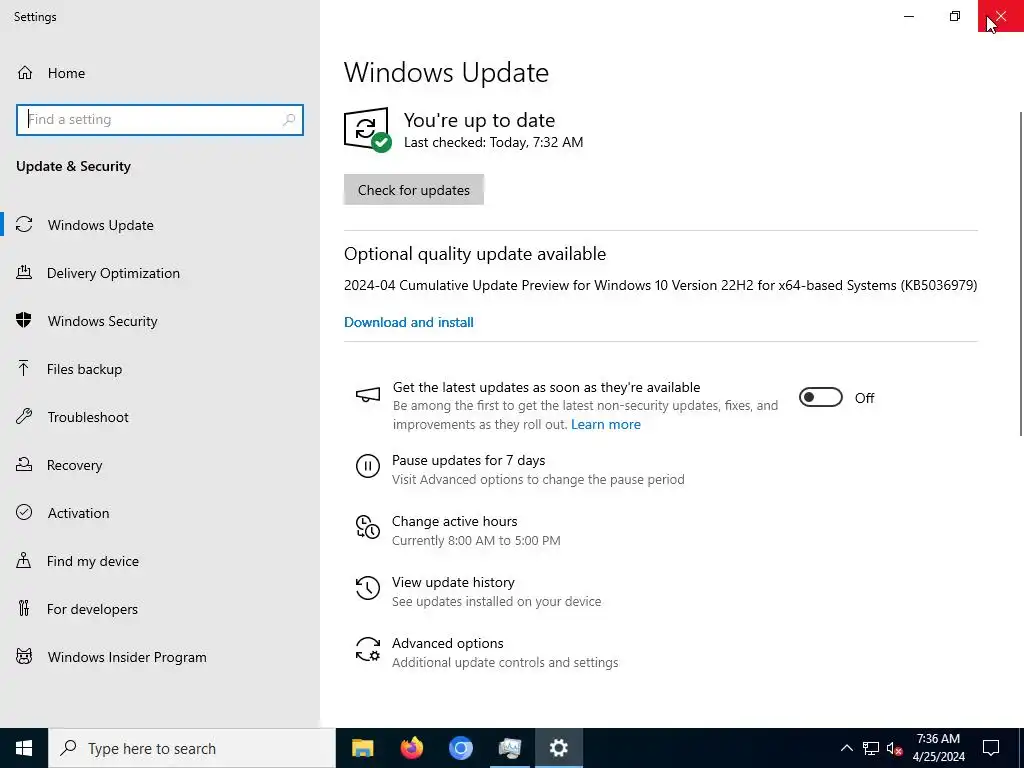Launch Chromium browser from the taskbar
Viewport: 1024px width, 768px height.
point(460,748)
